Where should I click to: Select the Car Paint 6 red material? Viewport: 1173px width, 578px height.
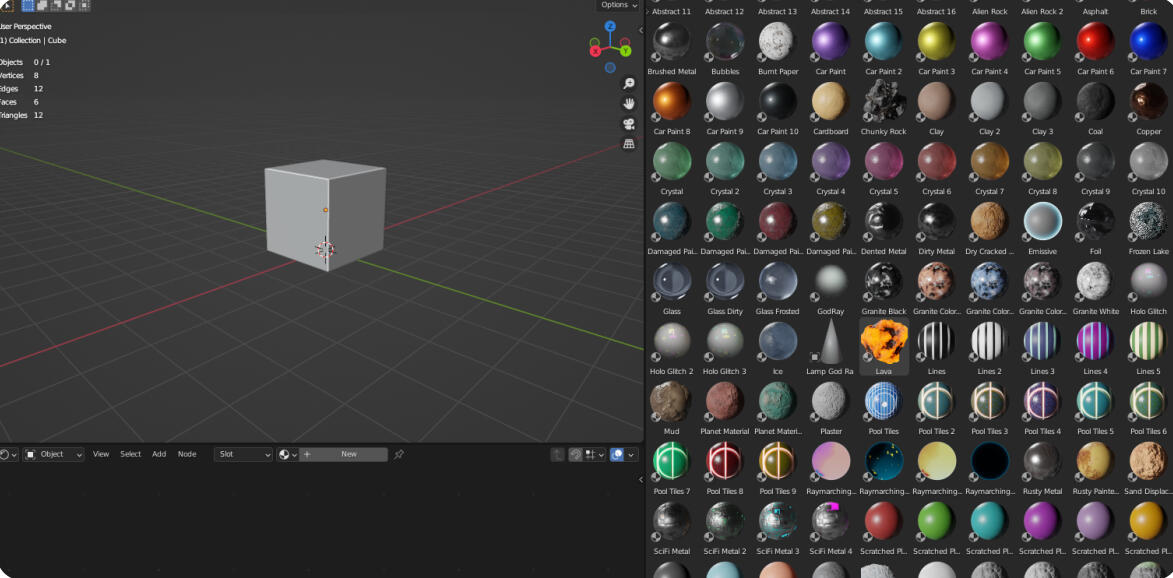pyautogui.click(x=1095, y=43)
